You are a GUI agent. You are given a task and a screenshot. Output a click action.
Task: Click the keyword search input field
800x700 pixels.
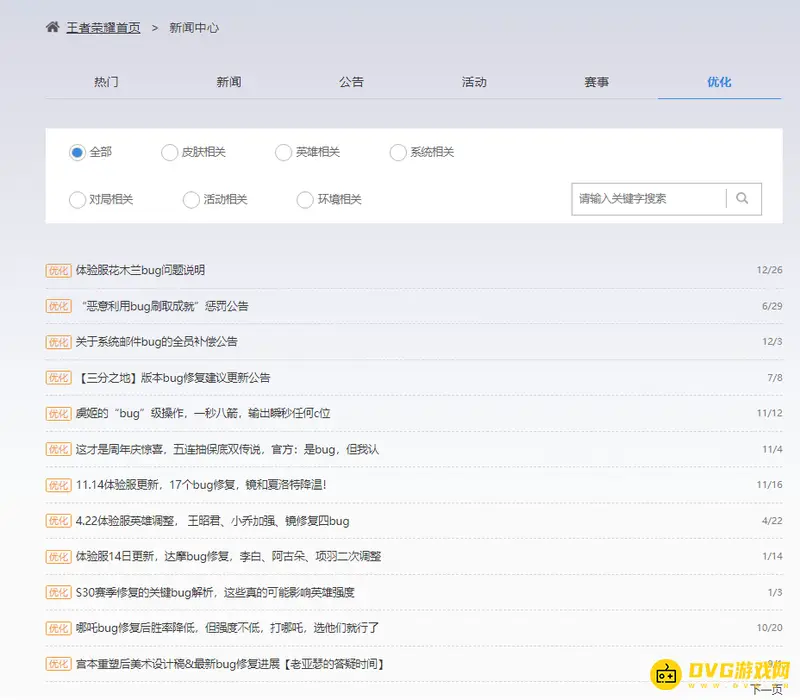[645, 198]
